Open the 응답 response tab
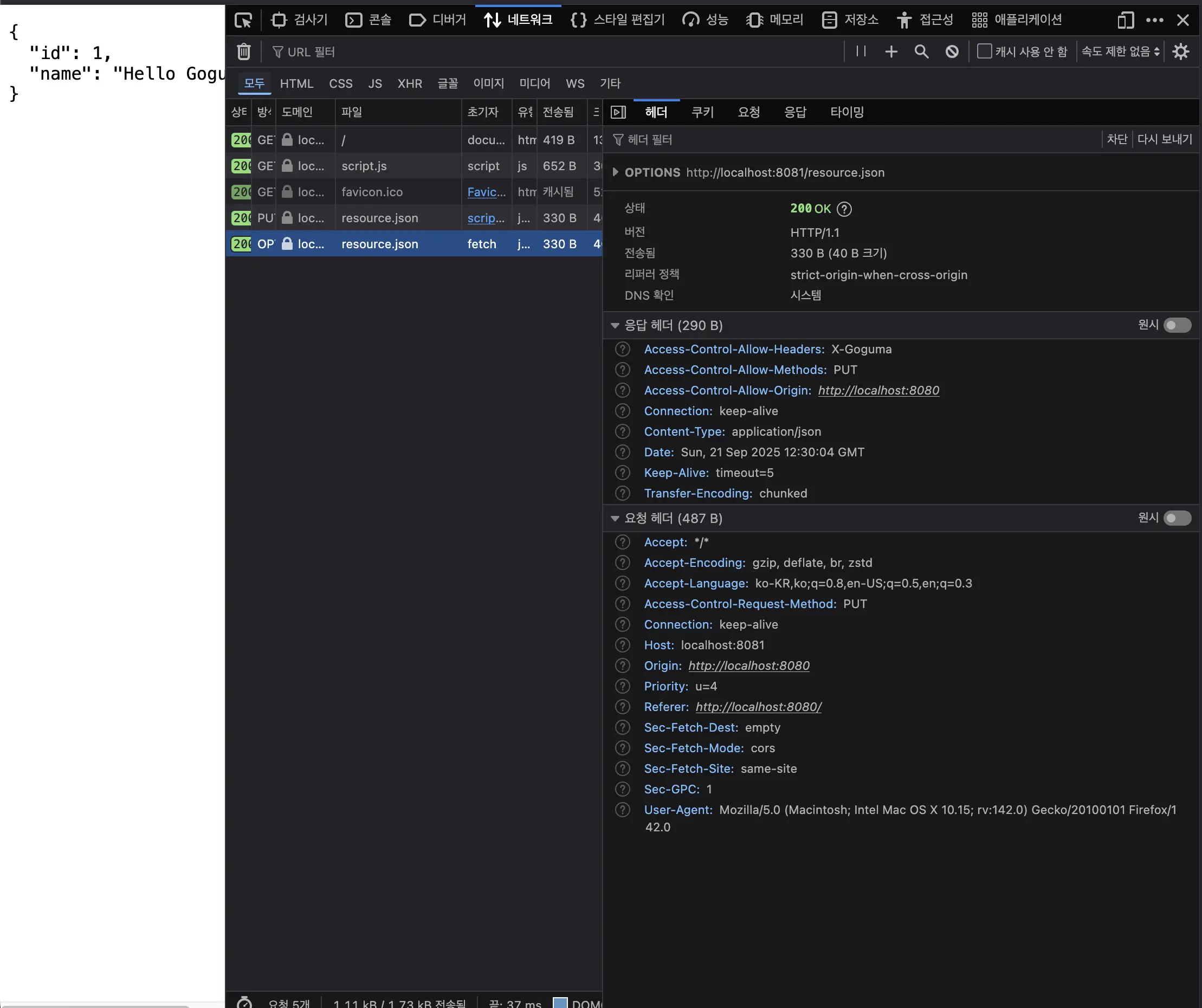1202x1008 pixels. coord(795,112)
